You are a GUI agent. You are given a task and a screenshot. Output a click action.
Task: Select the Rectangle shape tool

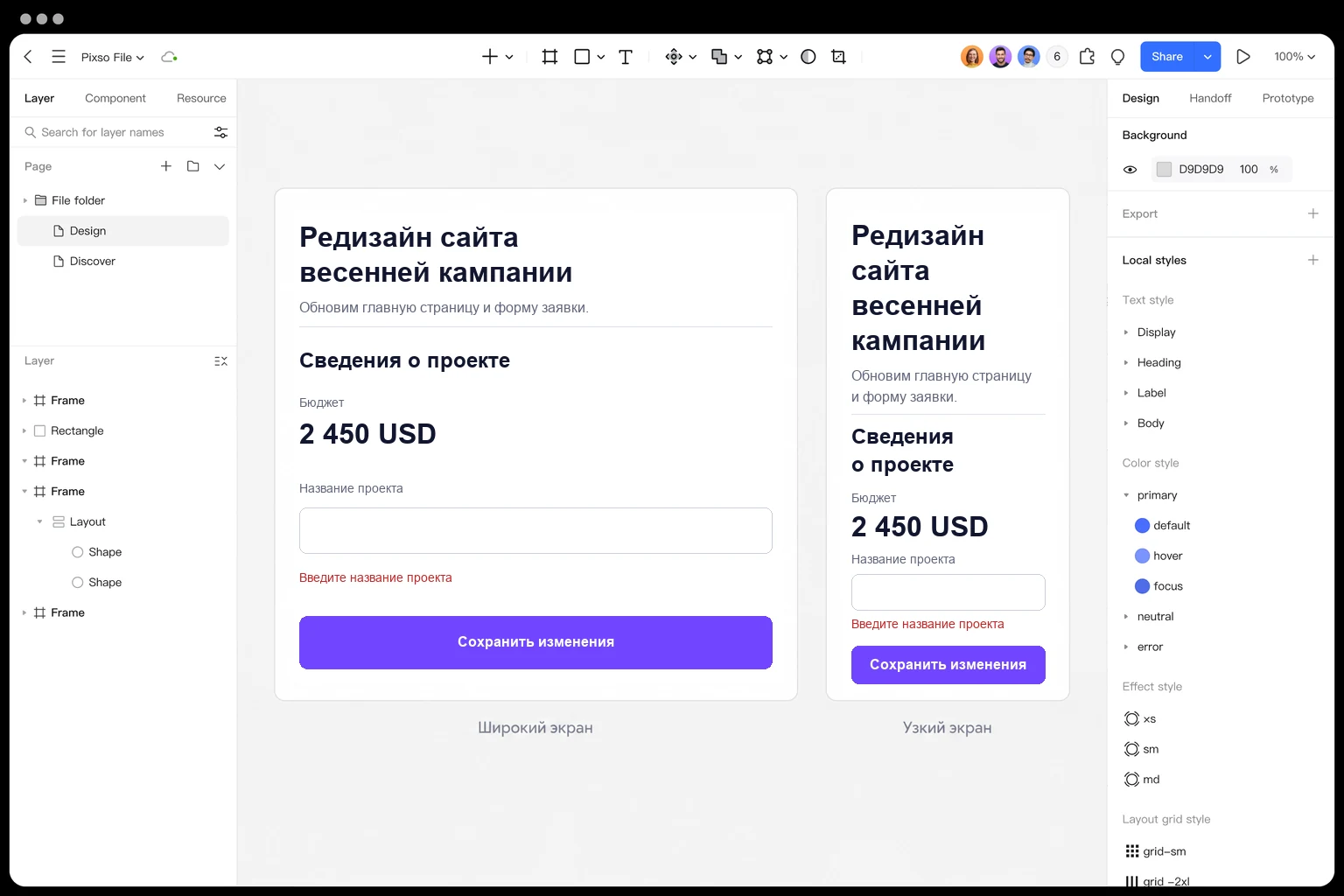pos(582,57)
